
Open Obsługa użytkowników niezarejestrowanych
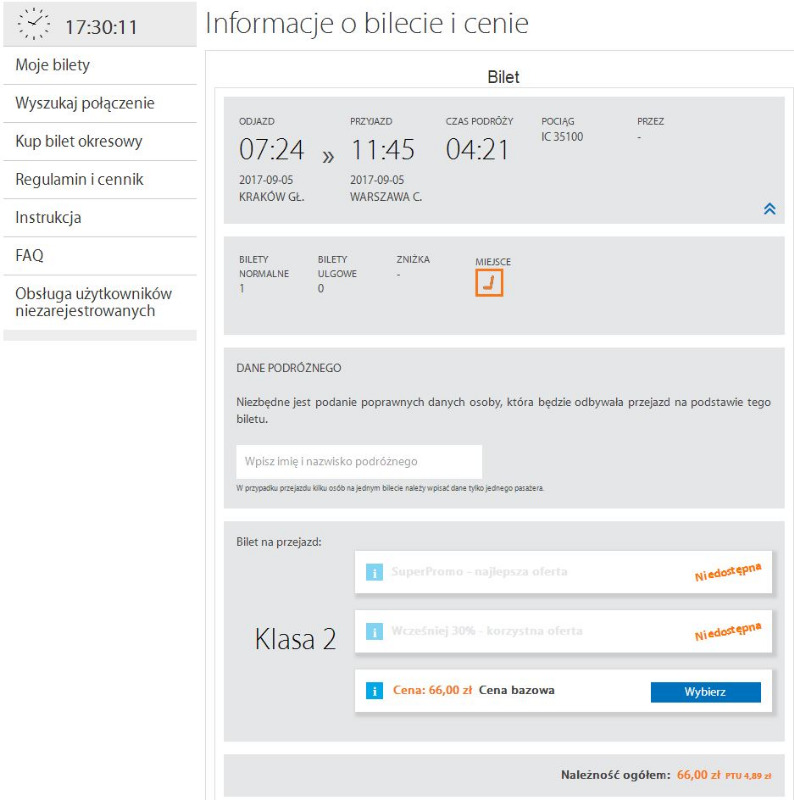94,302
